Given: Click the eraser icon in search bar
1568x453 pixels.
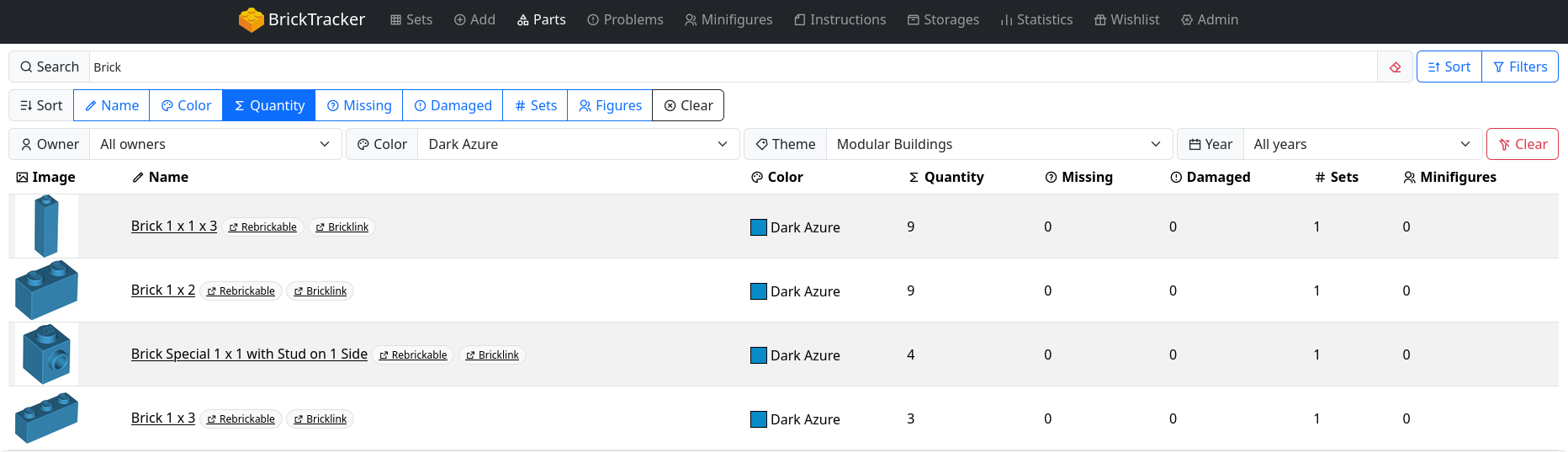Looking at the screenshot, I should tap(1396, 67).
